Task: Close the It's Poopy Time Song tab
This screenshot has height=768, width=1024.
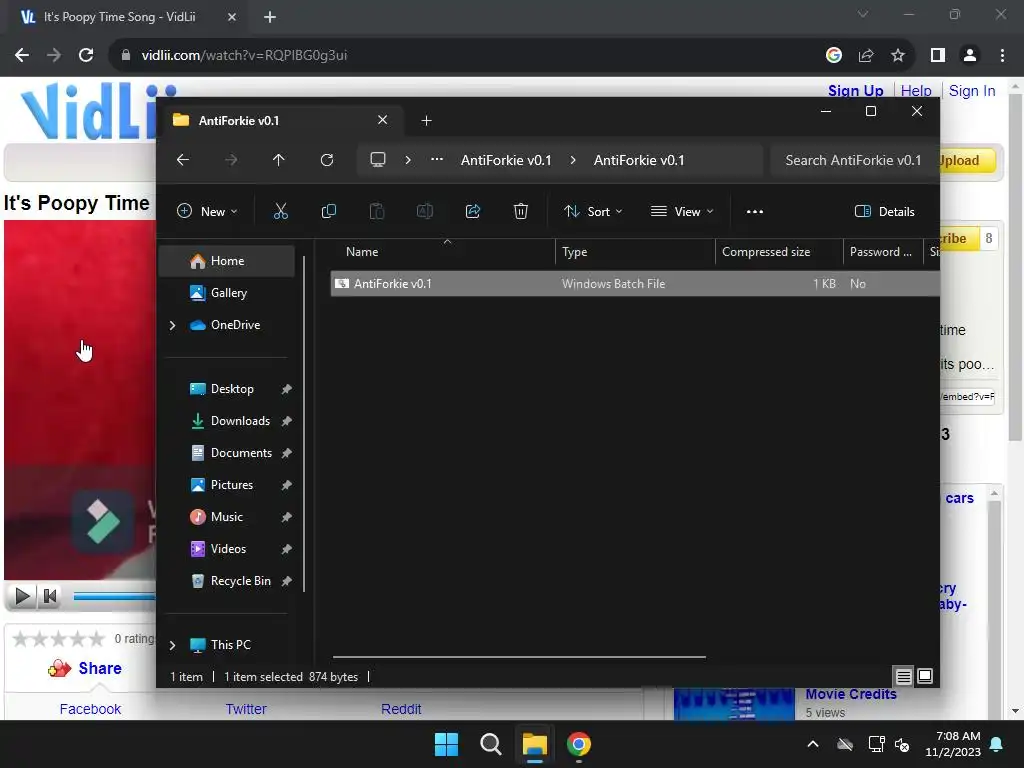Action: click(x=232, y=17)
